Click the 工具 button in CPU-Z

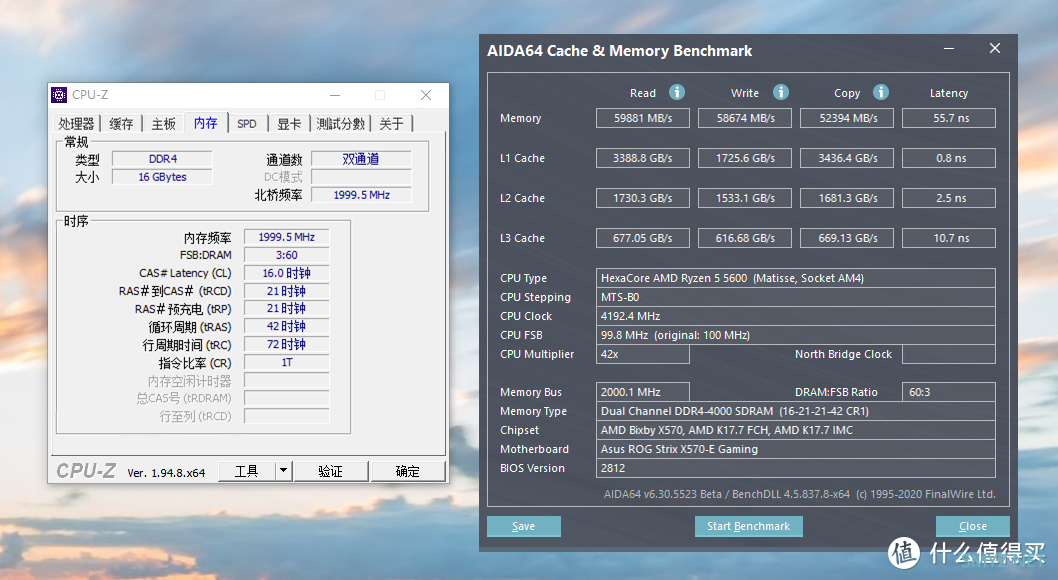point(246,471)
